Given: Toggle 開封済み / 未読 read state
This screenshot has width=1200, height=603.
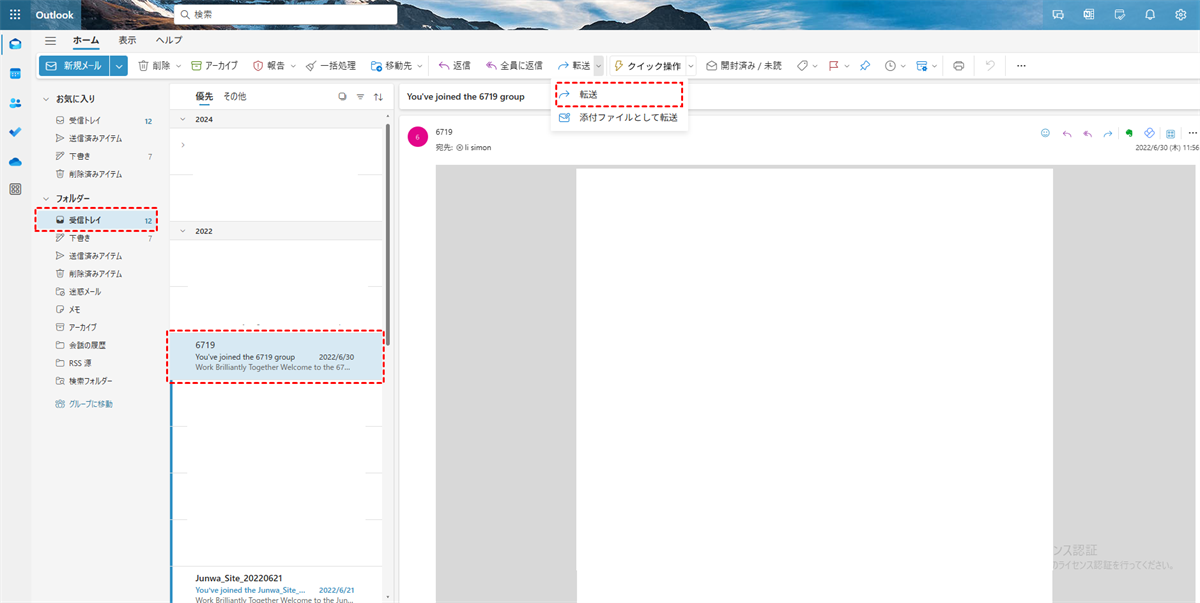Looking at the screenshot, I should tap(743, 65).
